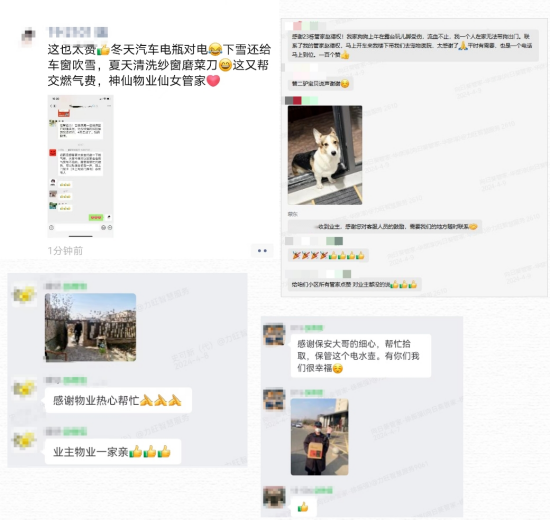Open the chat screenshot thumbnail in the post
The height and width of the screenshot is (520, 550).
point(81,166)
